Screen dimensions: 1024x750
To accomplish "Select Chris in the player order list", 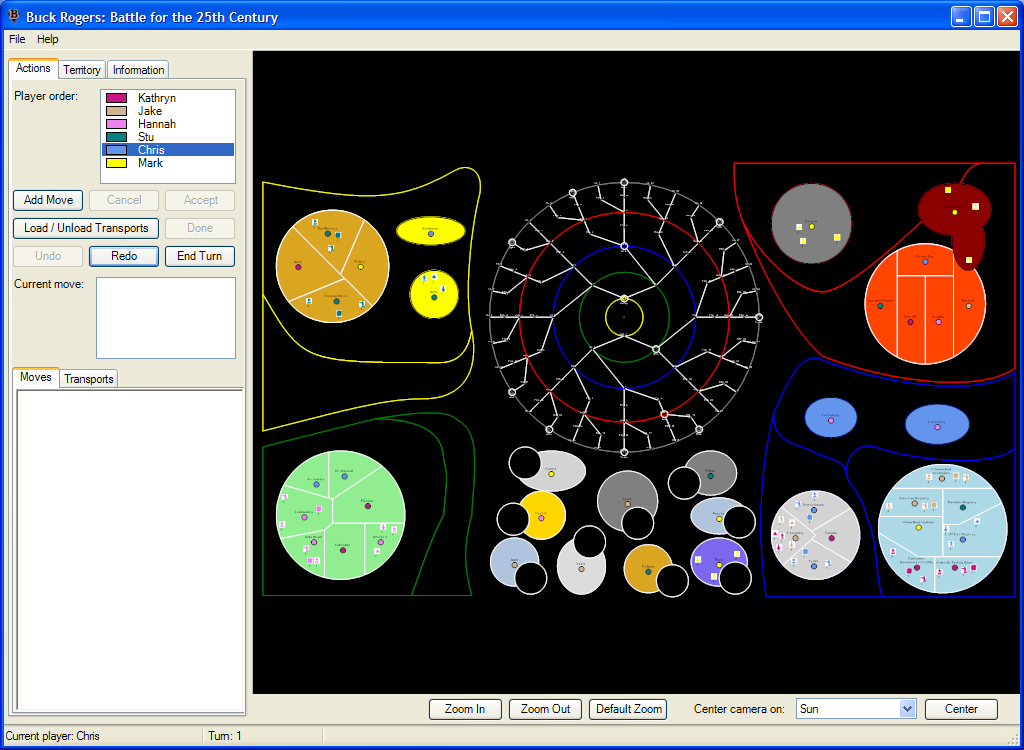I will (168, 150).
